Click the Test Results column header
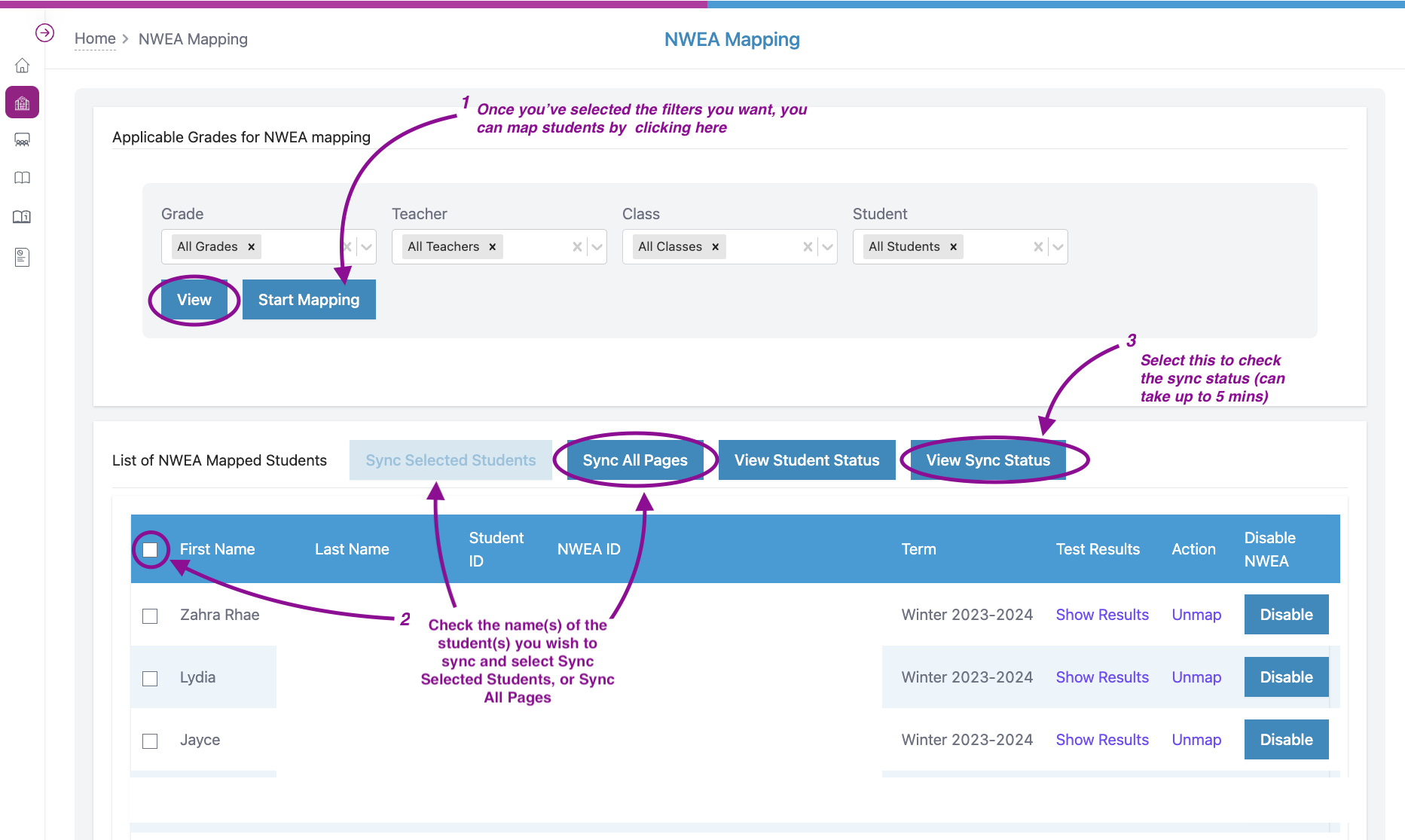The height and width of the screenshot is (840, 1405). (x=1098, y=549)
